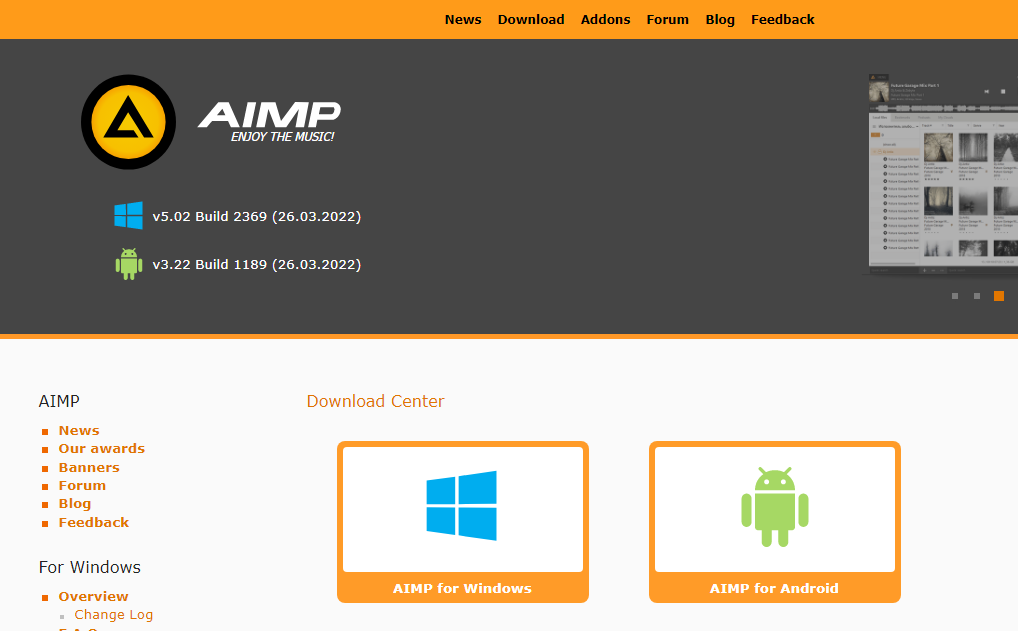The image size is (1018, 631).
Task: Click the For Windows sidebar heading
Action: click(x=90, y=567)
